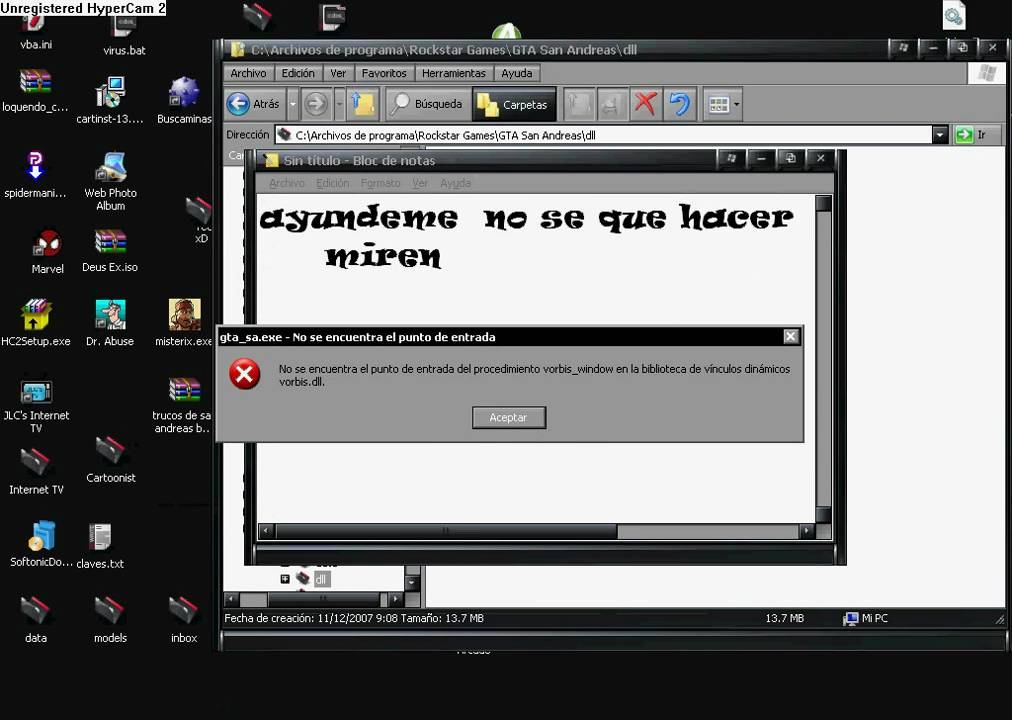Viewport: 1012px width, 720px height.
Task: Select the data folder icon
Action: click(35, 620)
